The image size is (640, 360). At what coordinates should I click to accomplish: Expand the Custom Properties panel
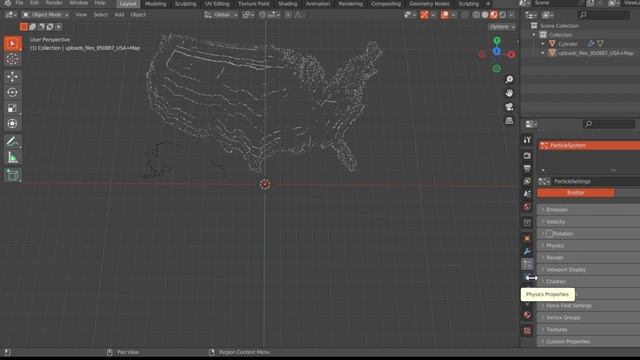pyautogui.click(x=588, y=342)
